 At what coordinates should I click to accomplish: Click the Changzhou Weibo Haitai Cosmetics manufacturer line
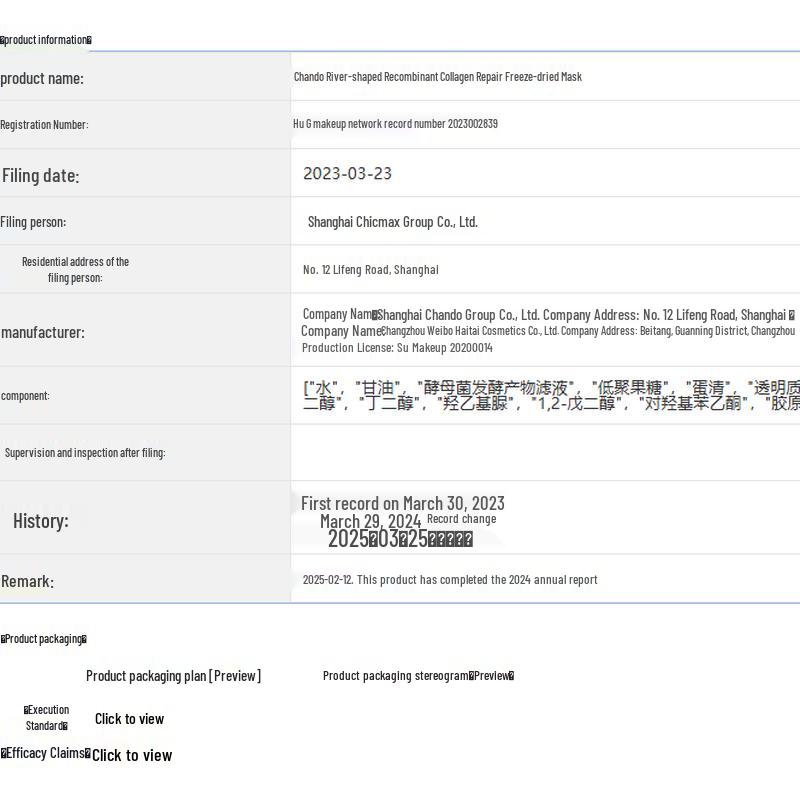[587, 331]
